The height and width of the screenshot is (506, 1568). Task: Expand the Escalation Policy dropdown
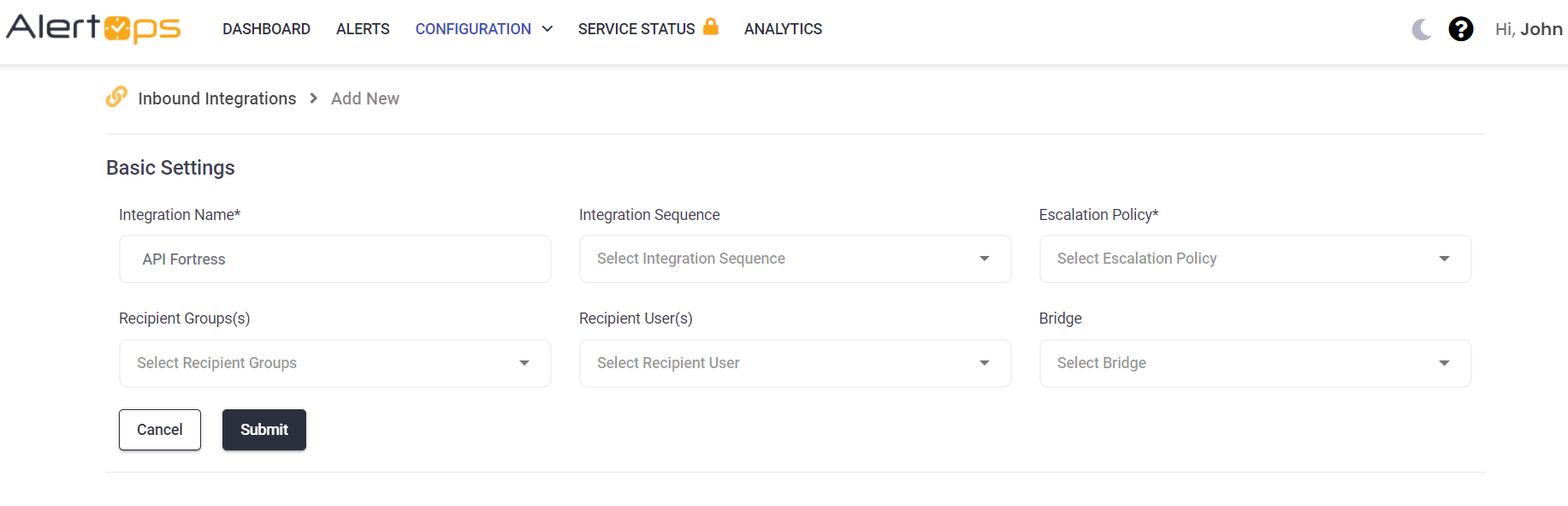click(1254, 259)
